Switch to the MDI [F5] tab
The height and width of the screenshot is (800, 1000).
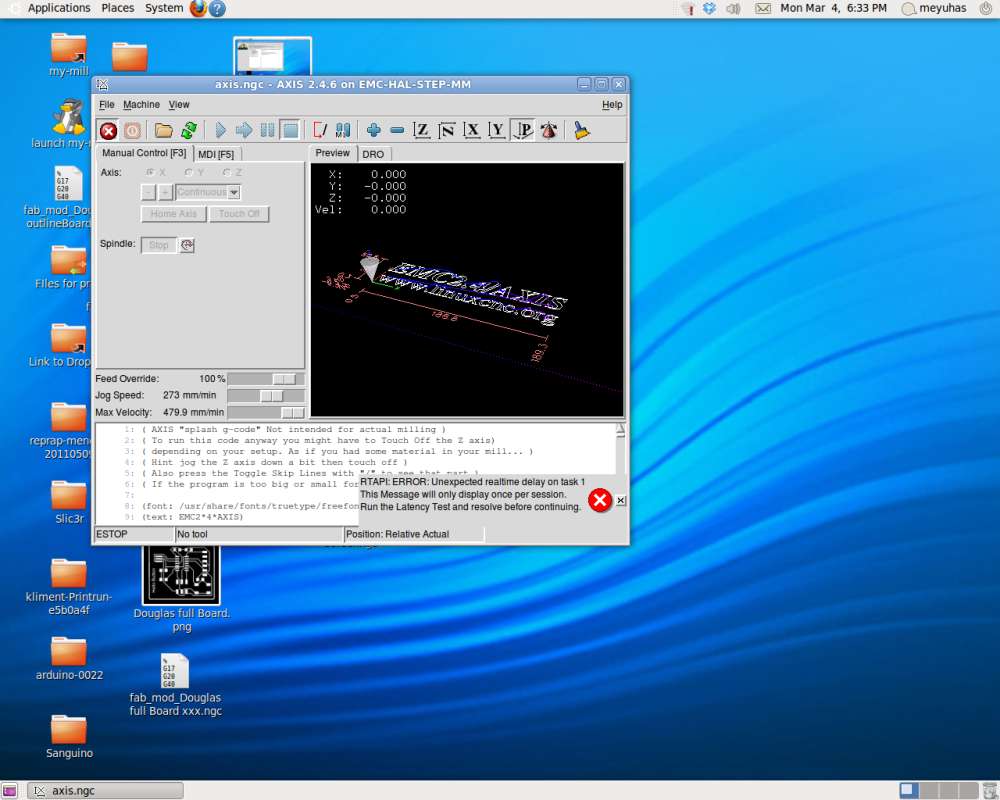click(216, 154)
